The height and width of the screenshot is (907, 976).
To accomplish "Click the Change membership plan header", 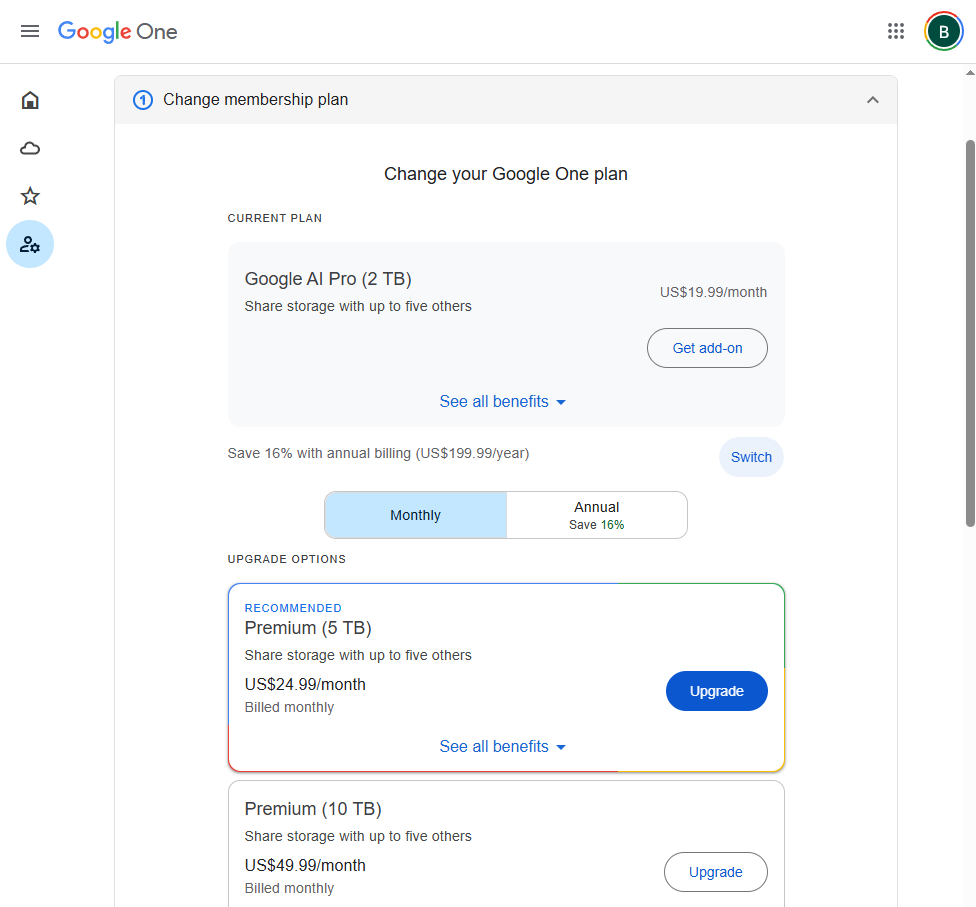I will 255,100.
